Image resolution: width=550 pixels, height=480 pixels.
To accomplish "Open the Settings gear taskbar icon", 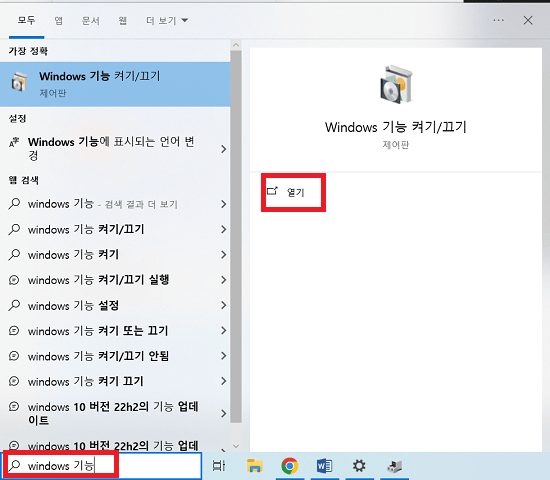I will coord(359,466).
